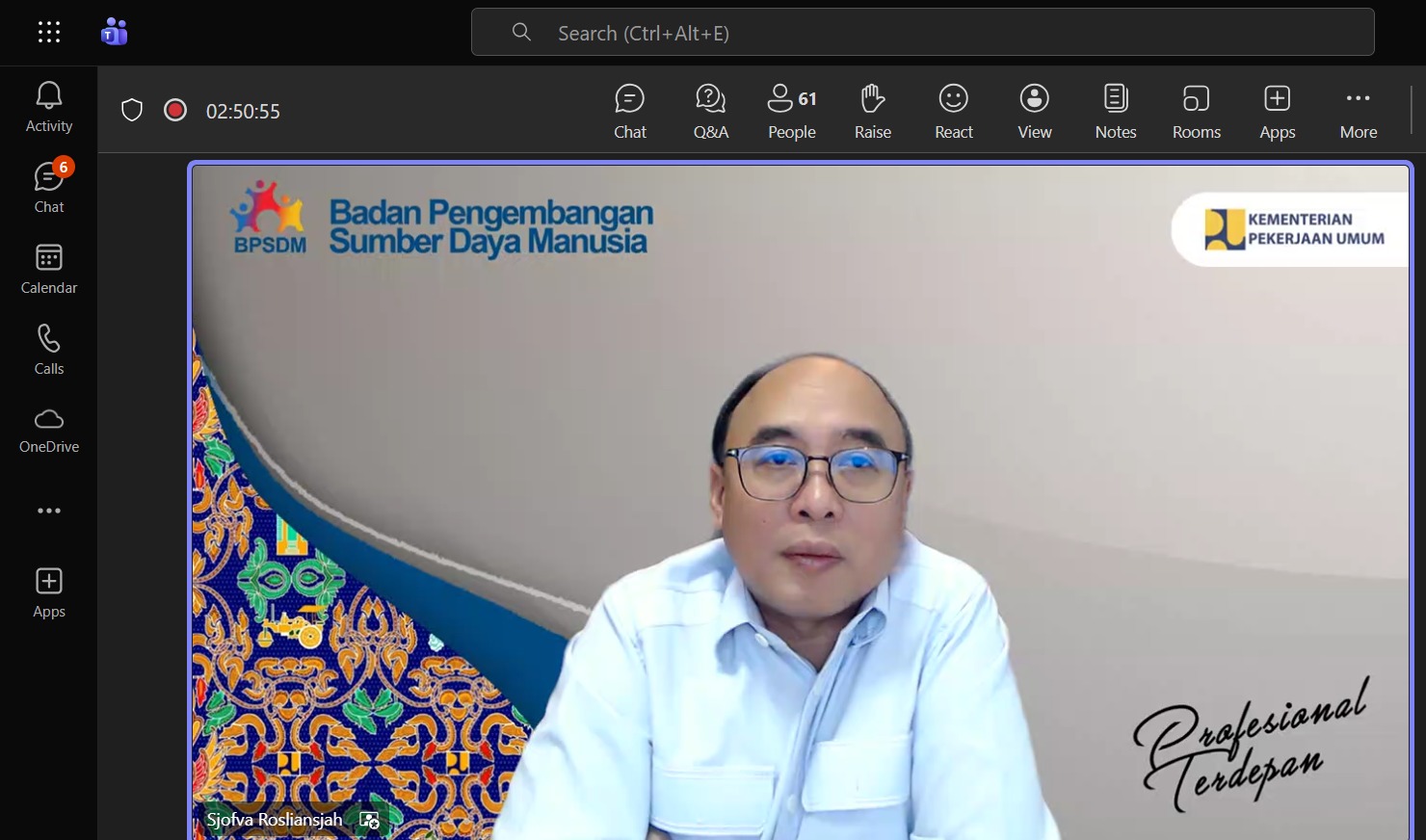
Task: Expand more apps ellipsis in sidebar
Action: click(48, 511)
